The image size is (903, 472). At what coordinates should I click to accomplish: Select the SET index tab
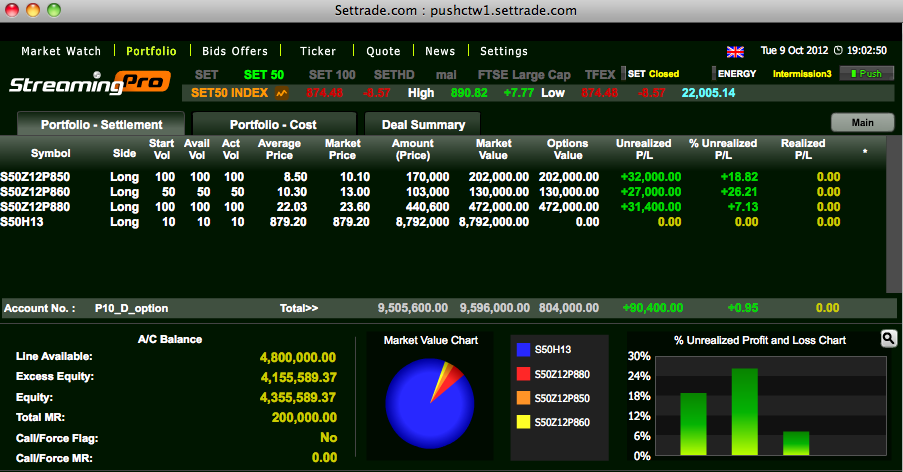pyautogui.click(x=206, y=75)
